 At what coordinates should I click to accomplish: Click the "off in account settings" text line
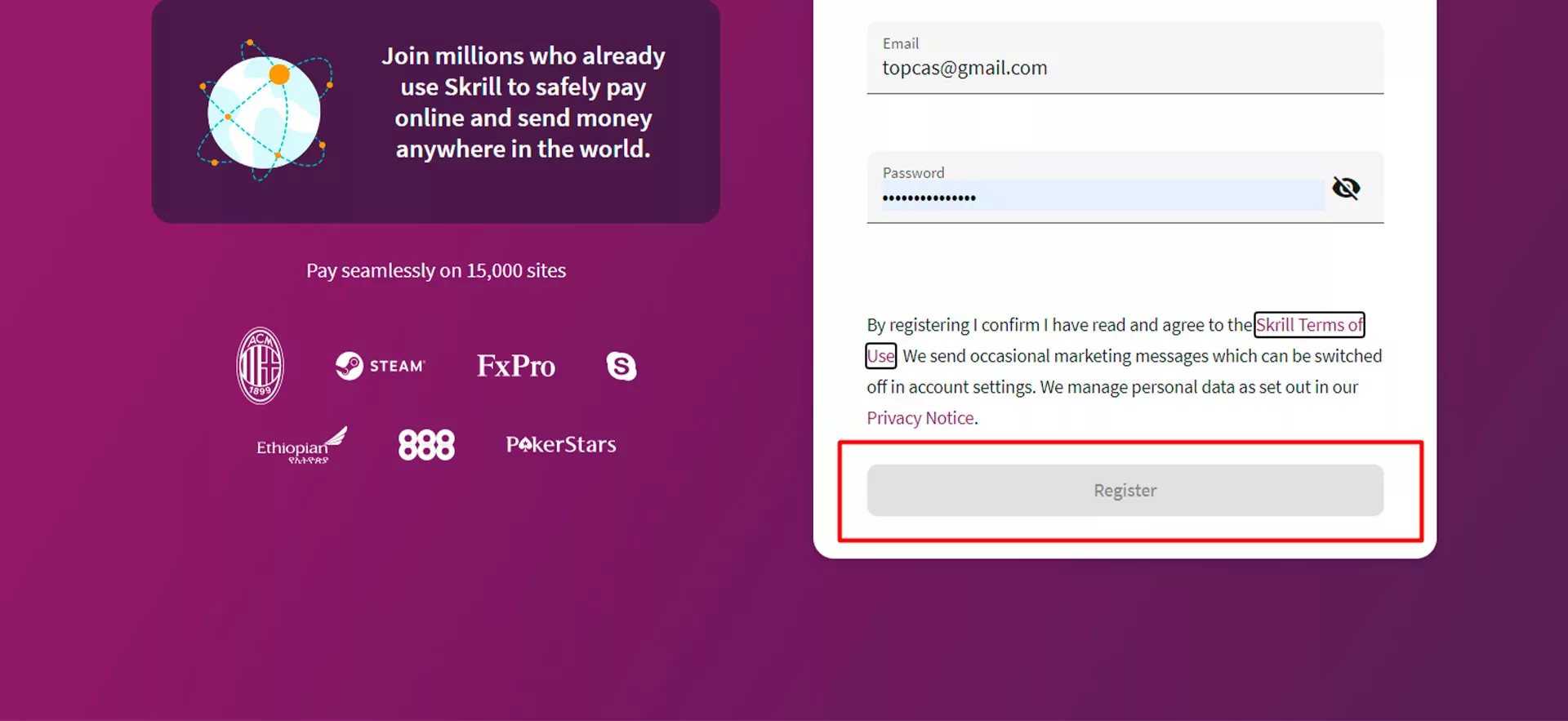tap(1111, 387)
